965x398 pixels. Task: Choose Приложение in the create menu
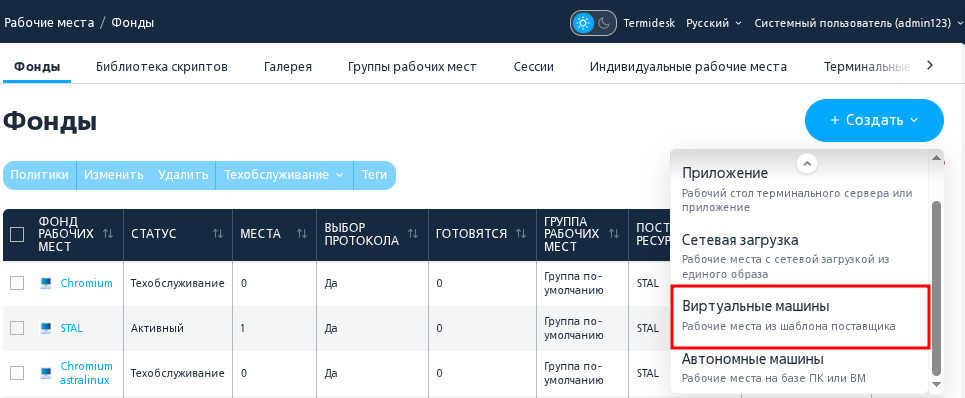pyautogui.click(x=799, y=190)
